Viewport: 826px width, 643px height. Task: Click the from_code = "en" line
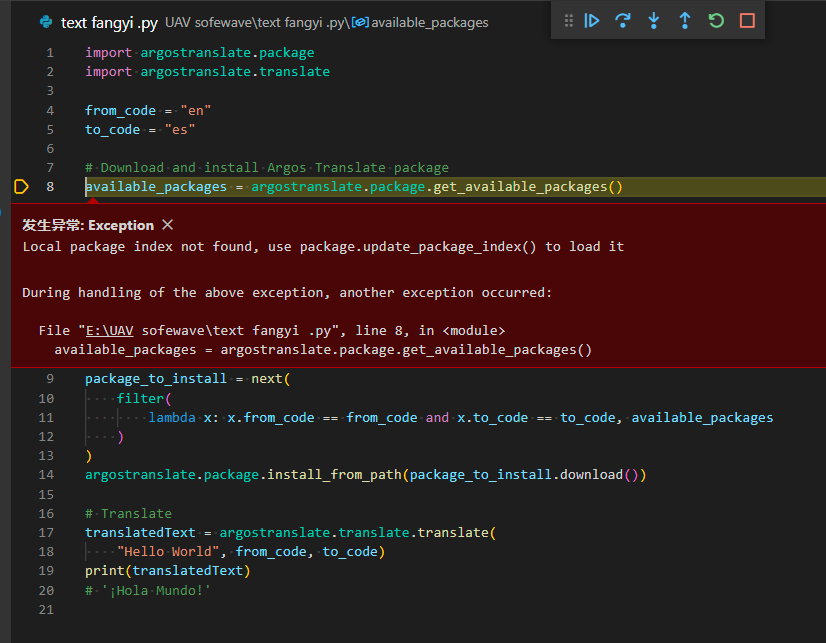coord(148,111)
